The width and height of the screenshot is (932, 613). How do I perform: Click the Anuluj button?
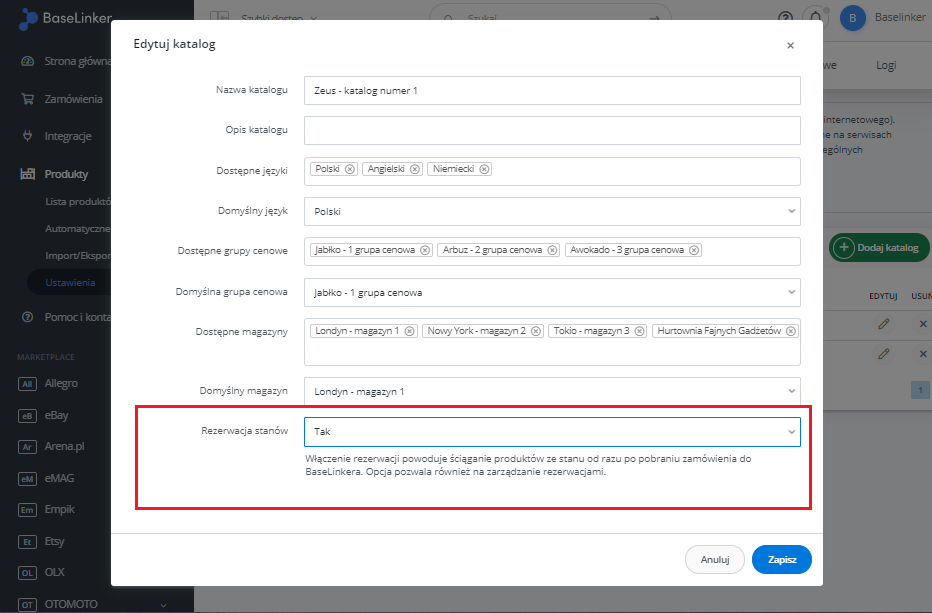coord(714,560)
